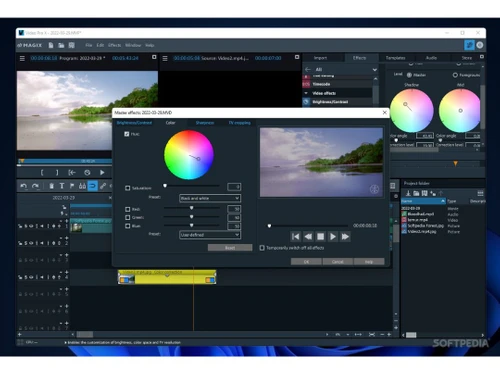Open the User-defined preset dropdown

tap(210, 235)
